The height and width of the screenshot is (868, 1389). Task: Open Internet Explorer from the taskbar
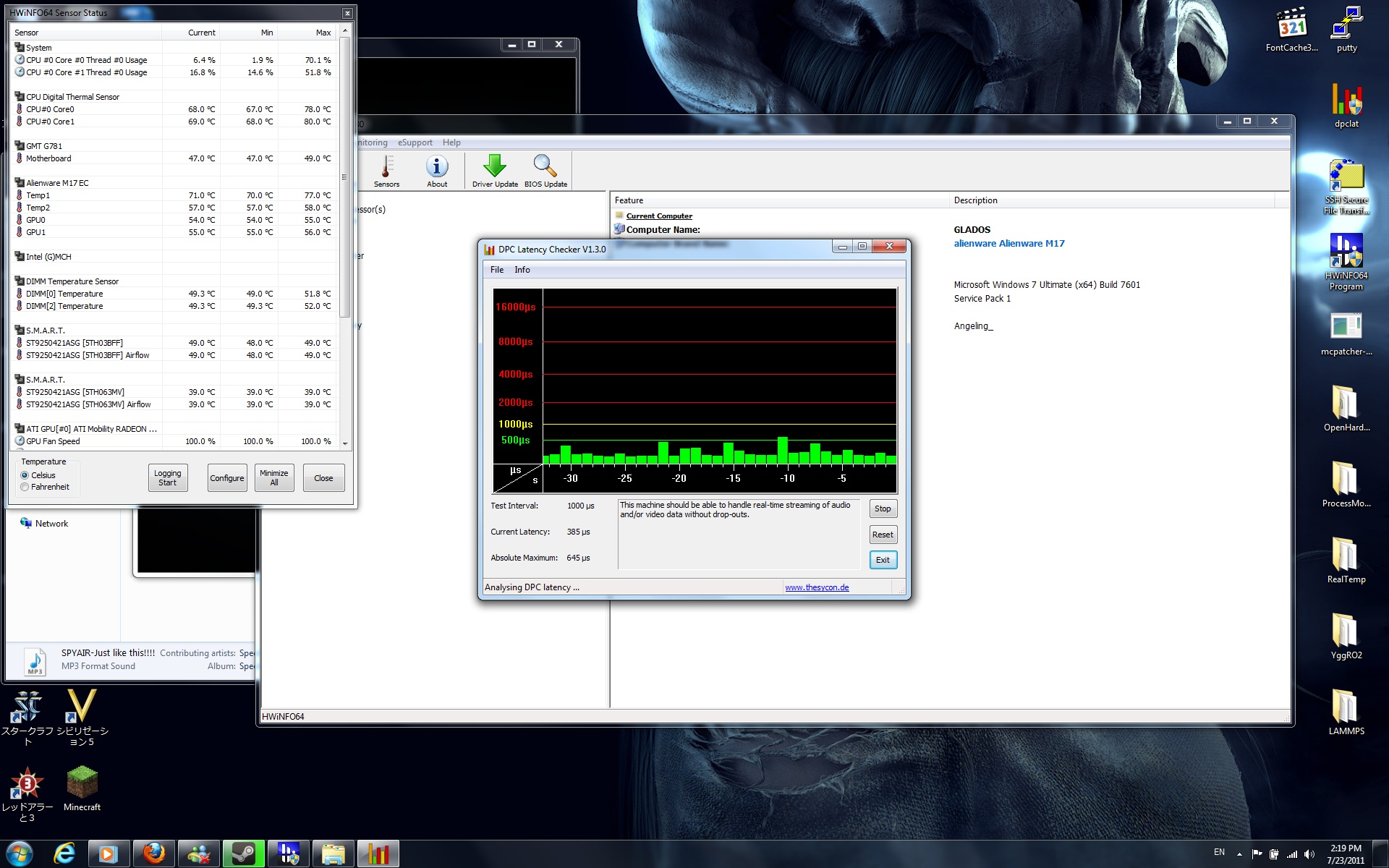(x=64, y=854)
